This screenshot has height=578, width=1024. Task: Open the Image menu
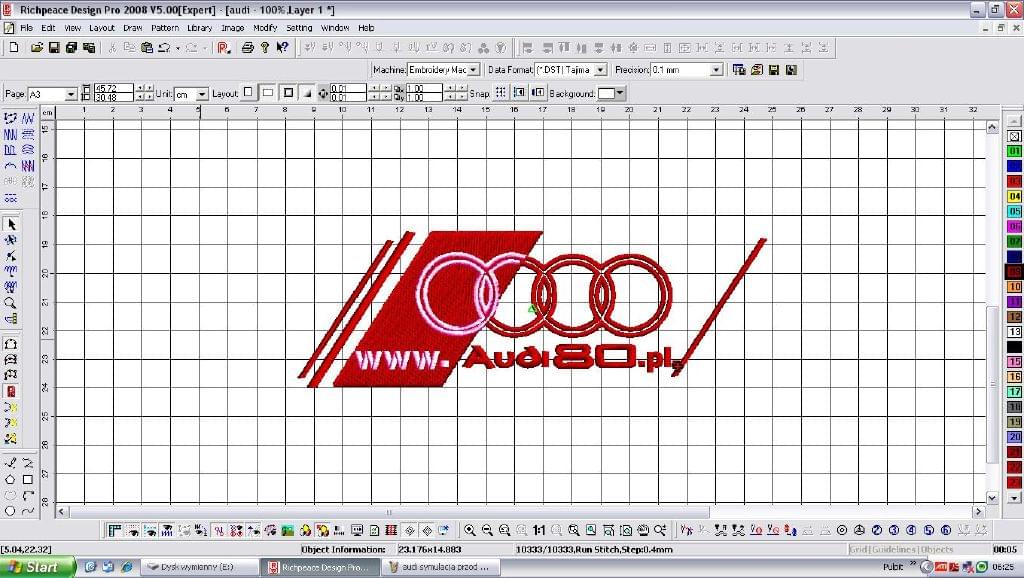point(232,28)
